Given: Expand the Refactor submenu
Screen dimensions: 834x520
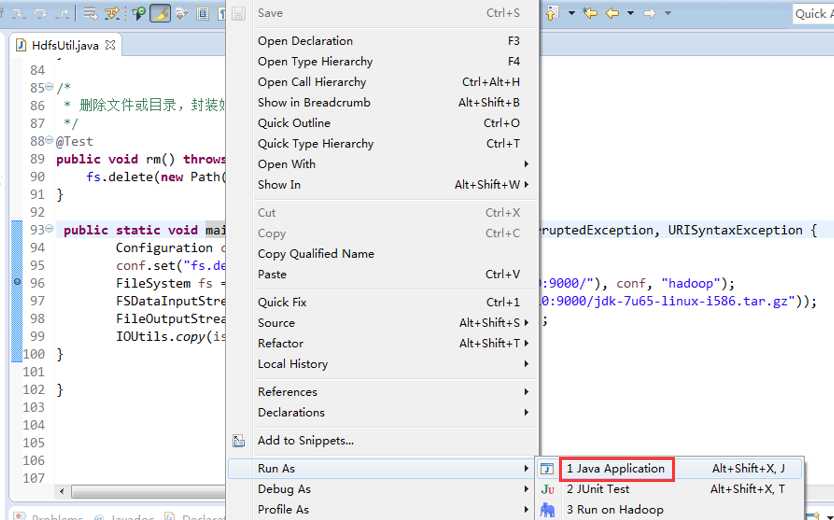Looking at the screenshot, I should point(526,343).
